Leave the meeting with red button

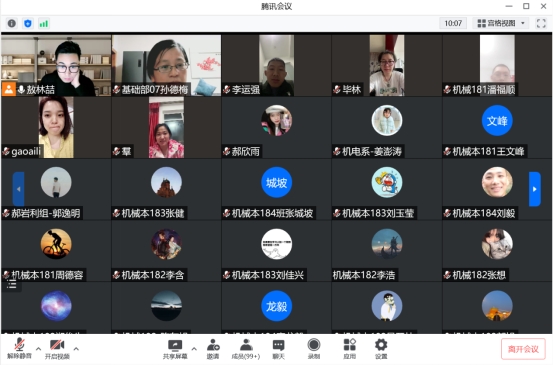[523, 349]
